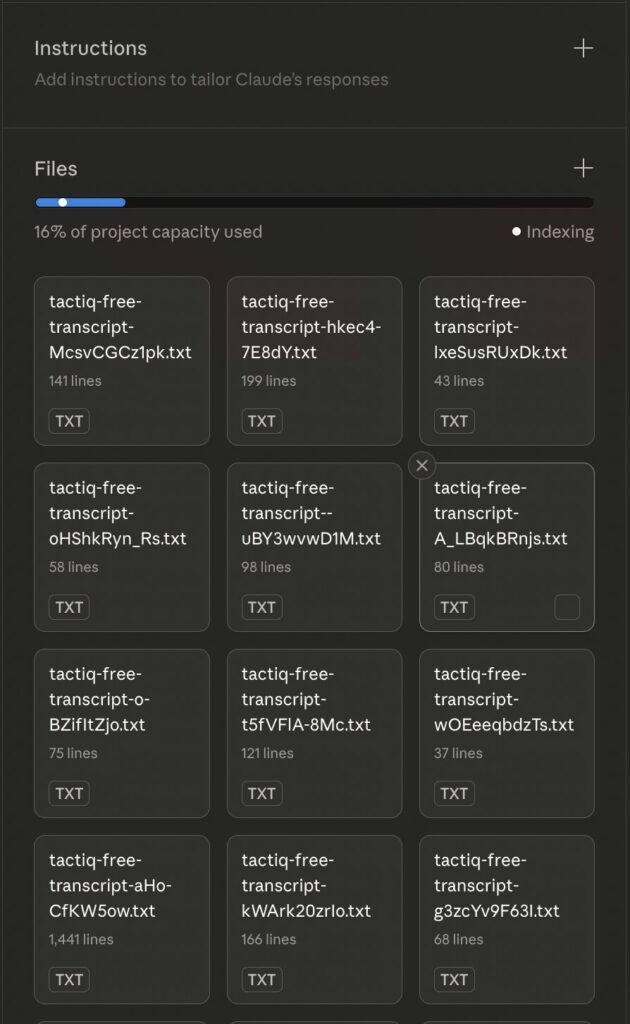Remove the A_LBqkBRnjs transcript with X icon
The image size is (630, 1024).
point(422,465)
